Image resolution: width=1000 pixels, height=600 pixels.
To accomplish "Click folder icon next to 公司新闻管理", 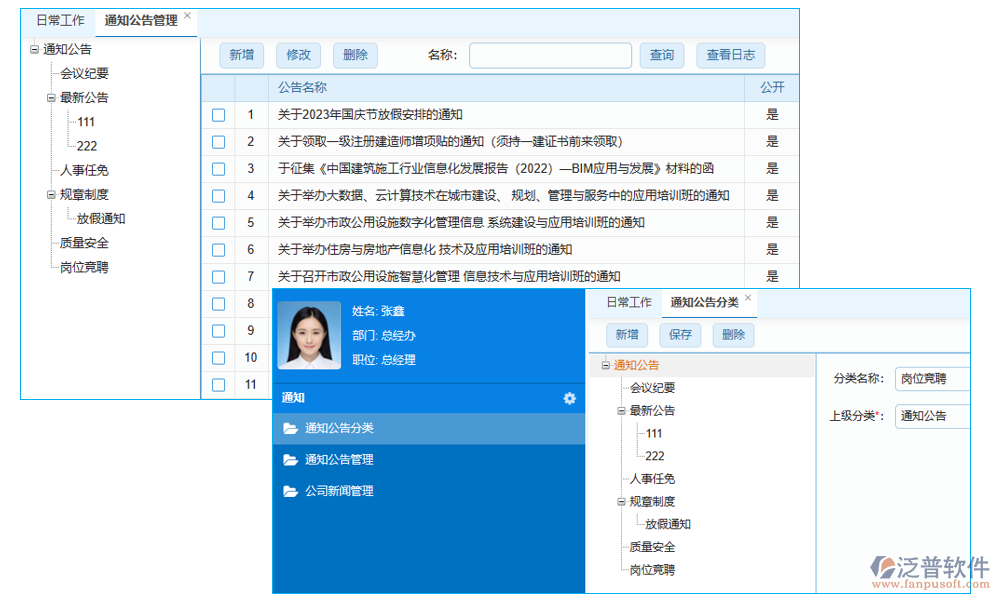I will (290, 491).
